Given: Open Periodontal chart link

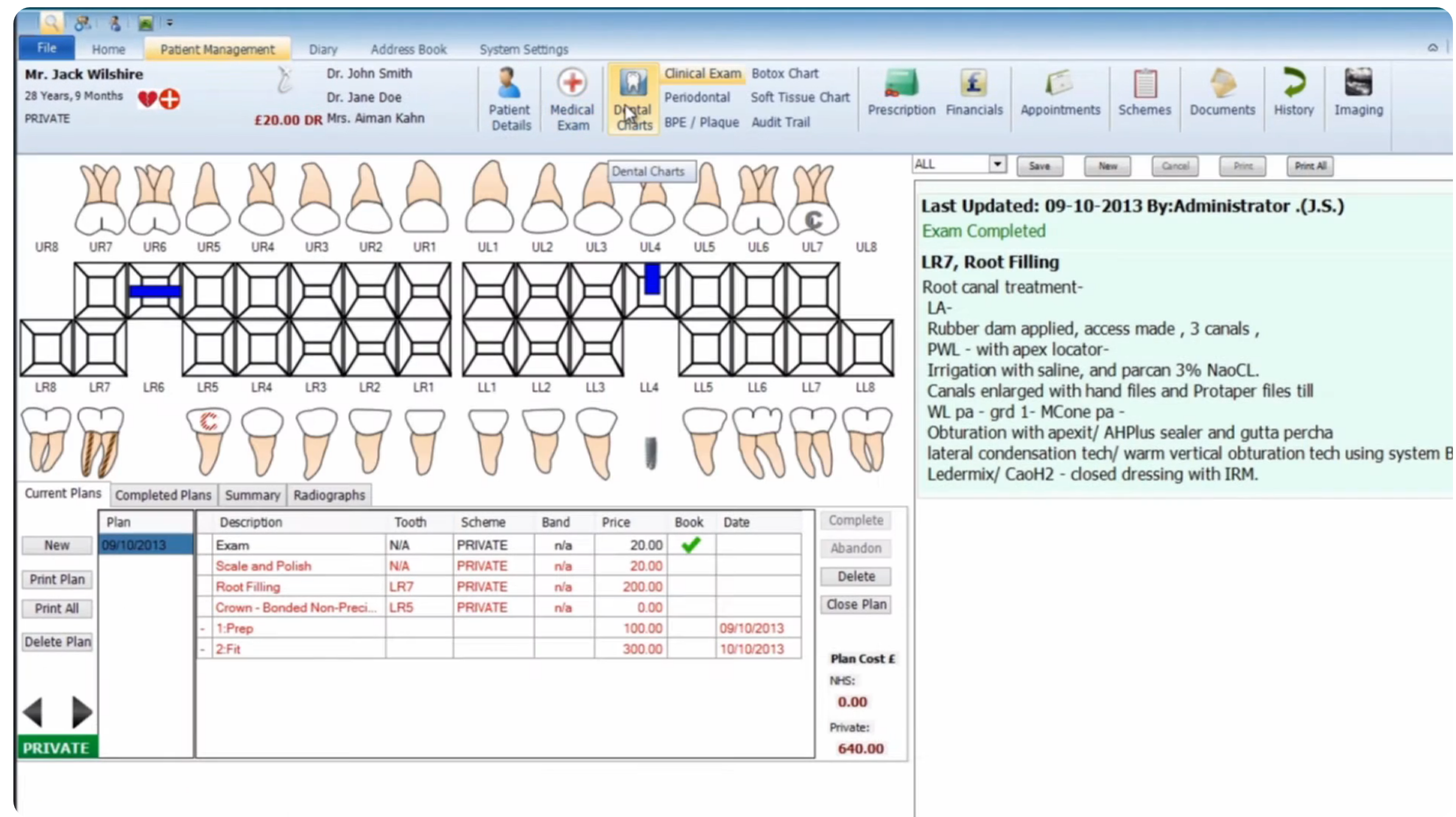Looking at the screenshot, I should (x=697, y=97).
